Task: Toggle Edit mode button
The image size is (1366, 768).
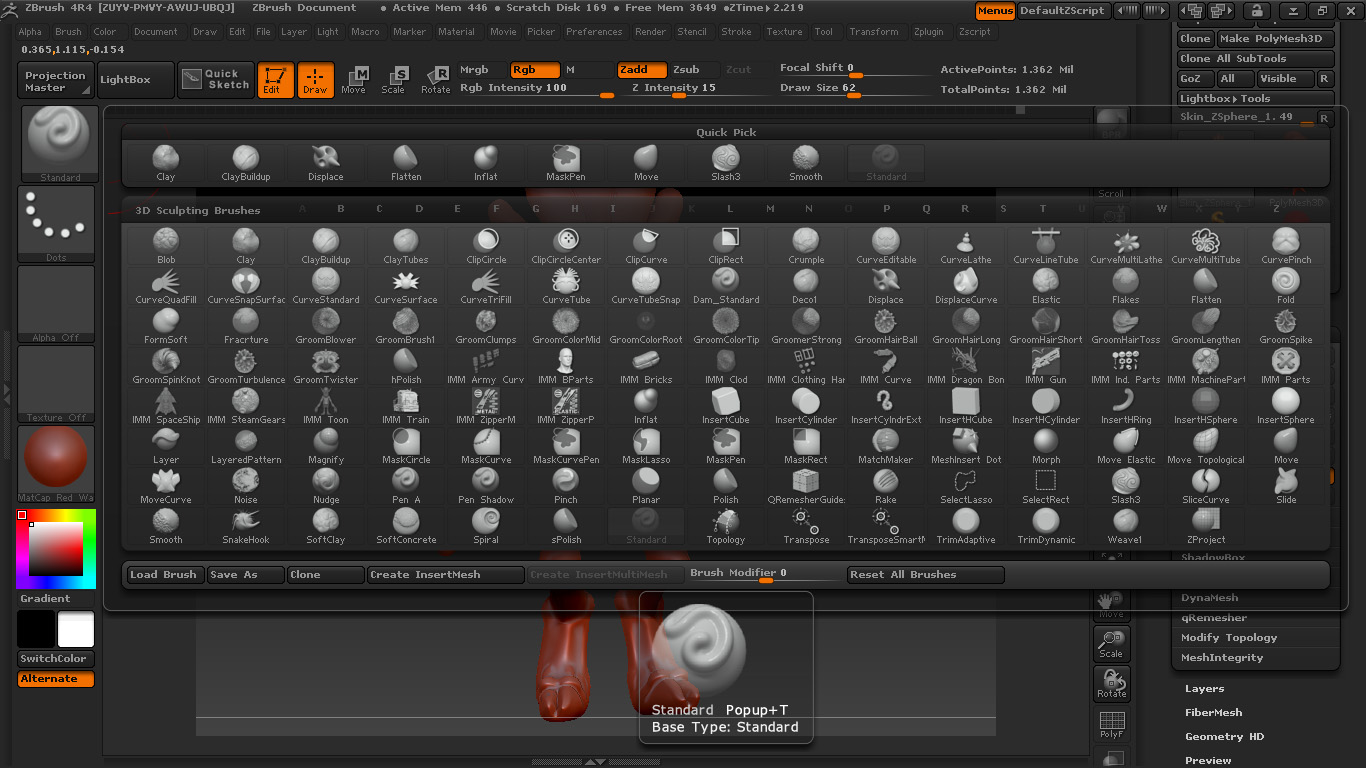Action: point(275,80)
